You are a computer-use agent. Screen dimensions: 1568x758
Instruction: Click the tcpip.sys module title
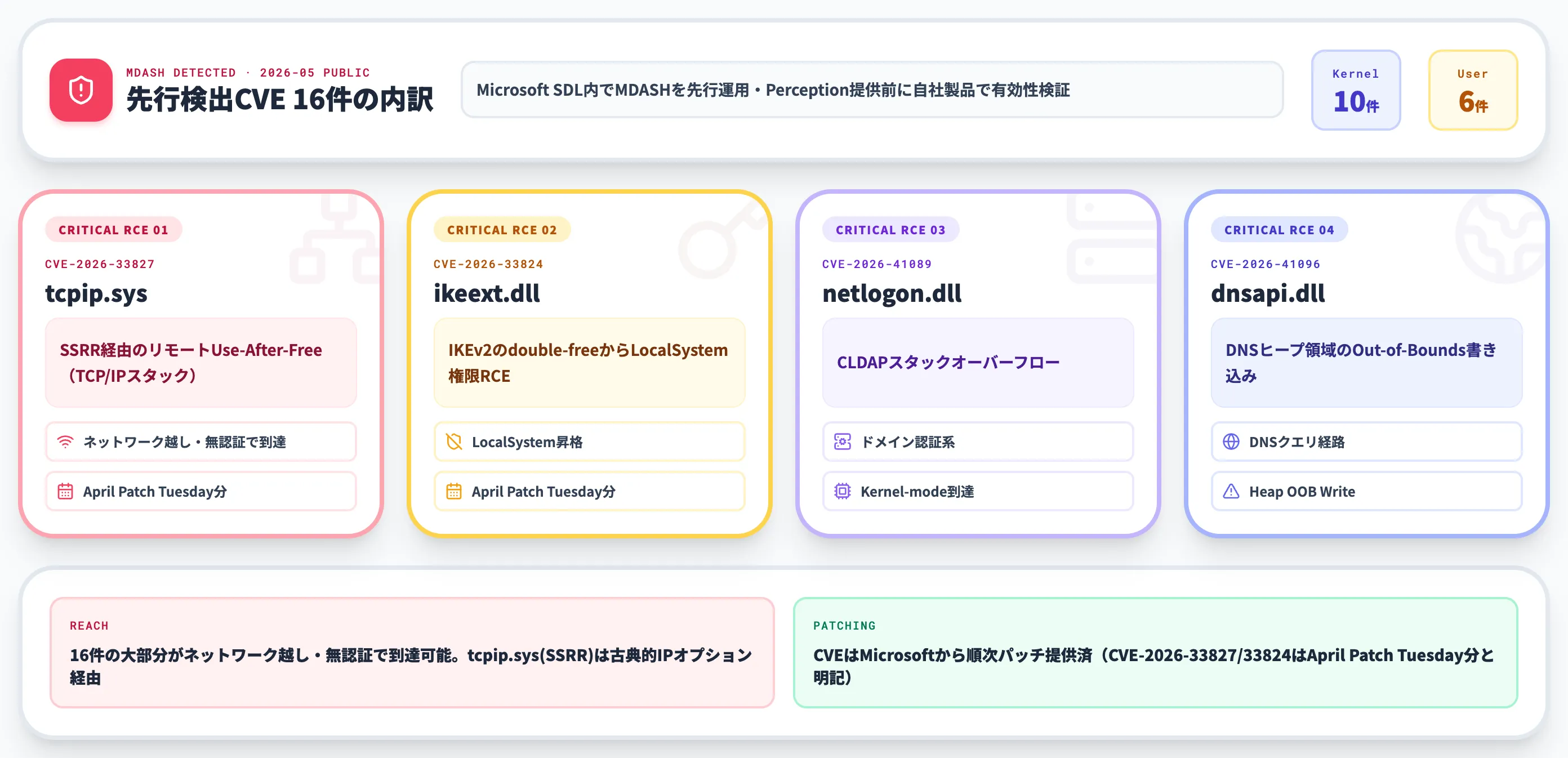click(x=96, y=294)
